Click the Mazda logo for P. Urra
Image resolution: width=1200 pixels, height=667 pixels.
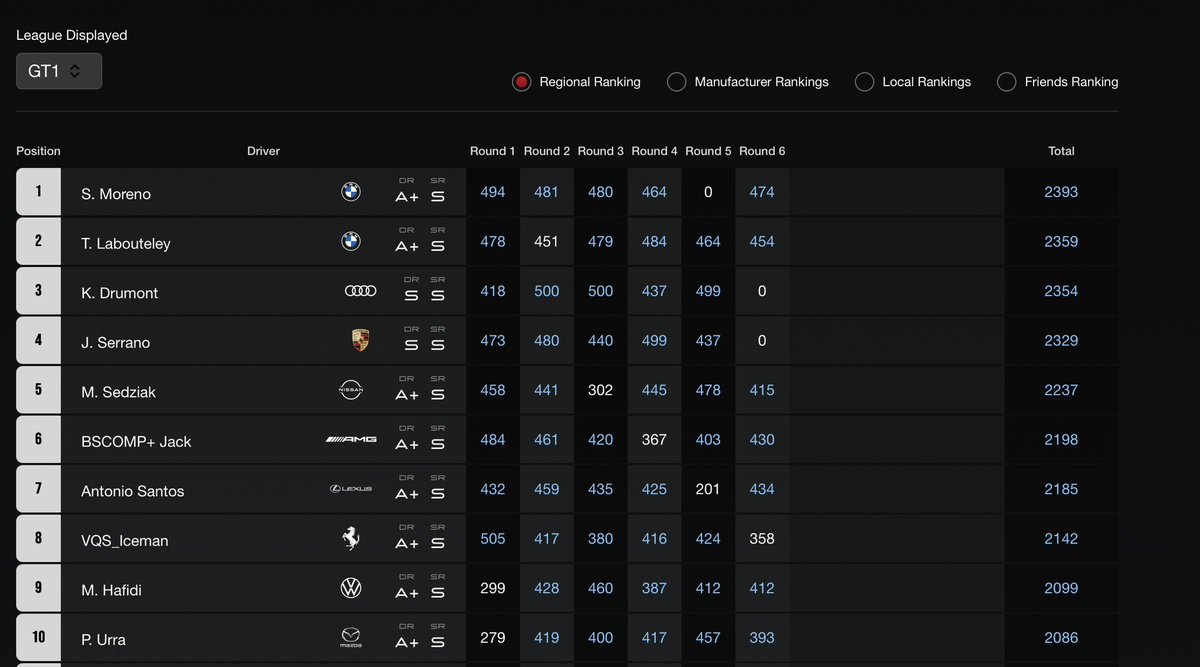point(350,638)
